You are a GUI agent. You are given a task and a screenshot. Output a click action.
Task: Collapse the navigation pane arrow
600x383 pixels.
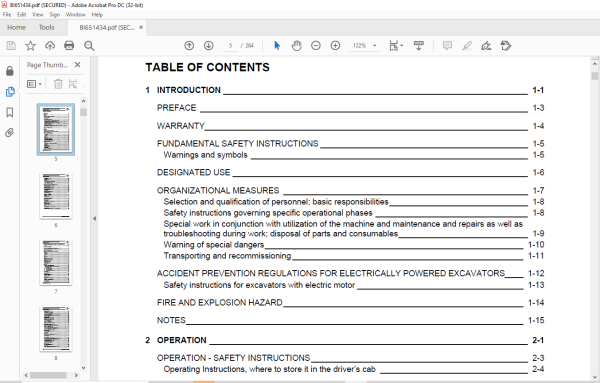[94, 218]
